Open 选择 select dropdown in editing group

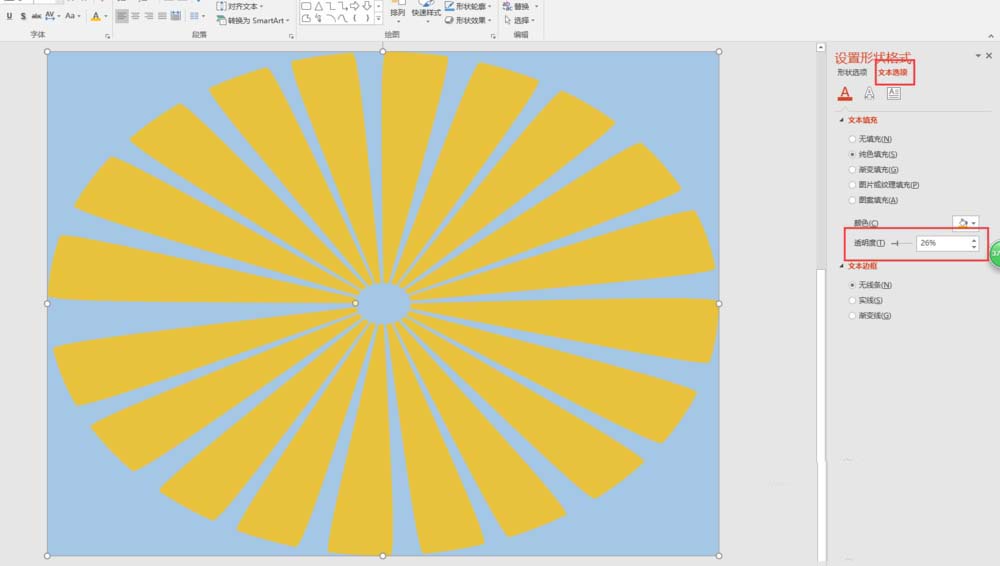click(x=519, y=20)
